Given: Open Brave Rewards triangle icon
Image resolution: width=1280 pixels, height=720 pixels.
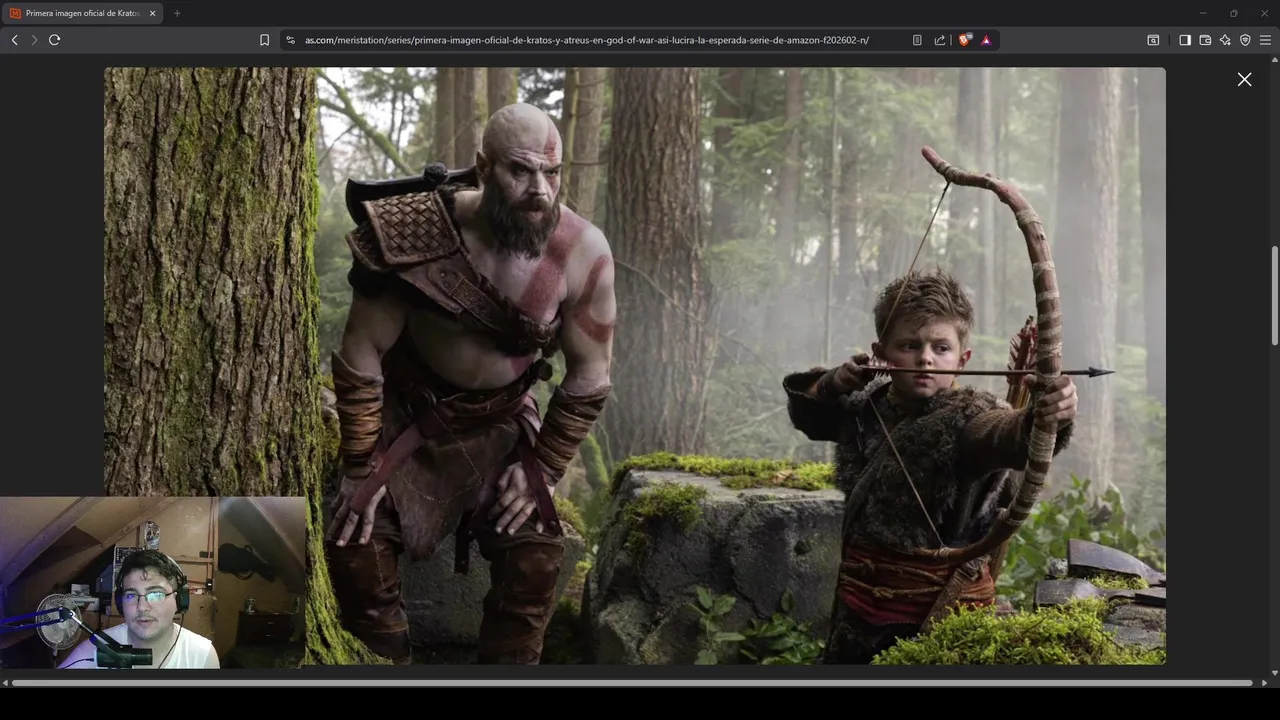Looking at the screenshot, I should (x=986, y=40).
